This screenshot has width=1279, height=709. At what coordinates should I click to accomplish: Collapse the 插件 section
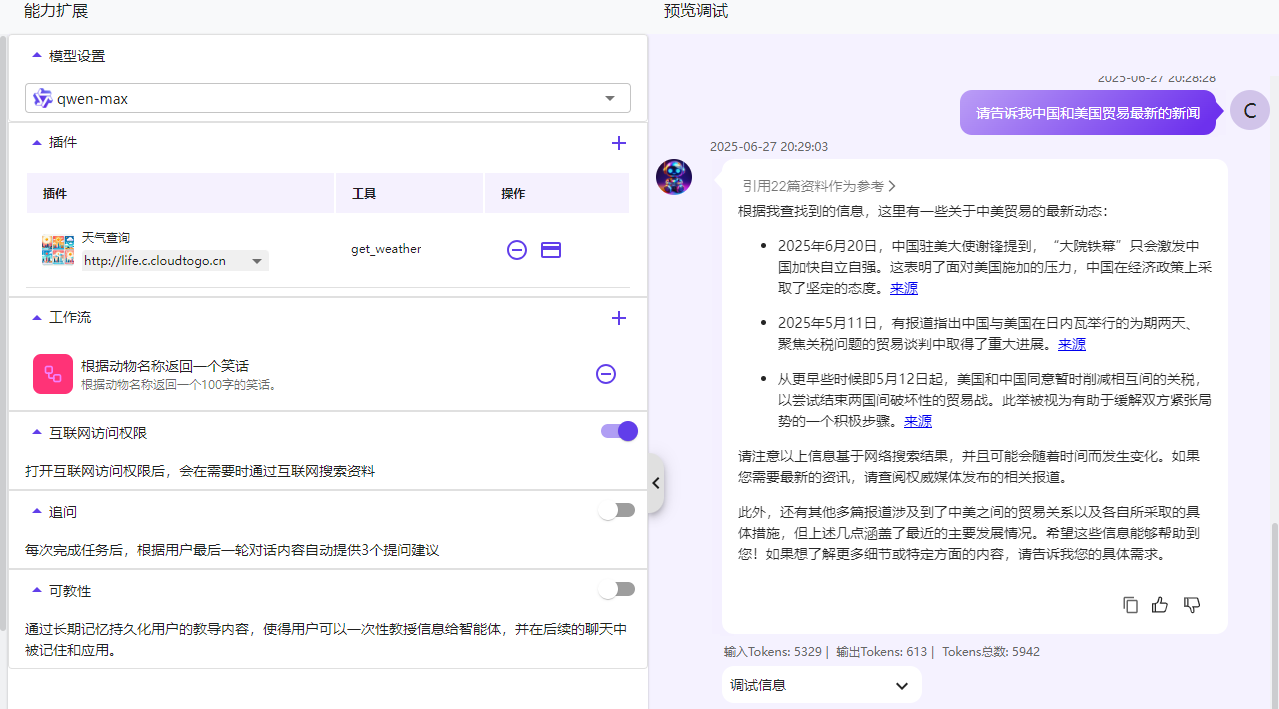(37, 142)
